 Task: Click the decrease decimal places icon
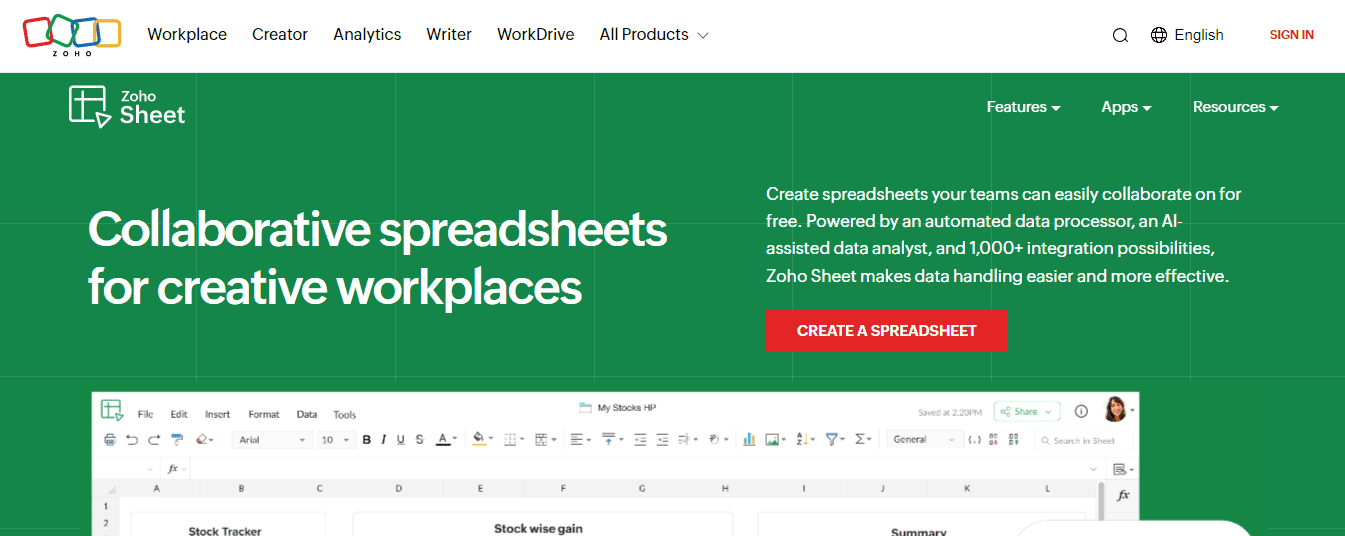pos(993,439)
